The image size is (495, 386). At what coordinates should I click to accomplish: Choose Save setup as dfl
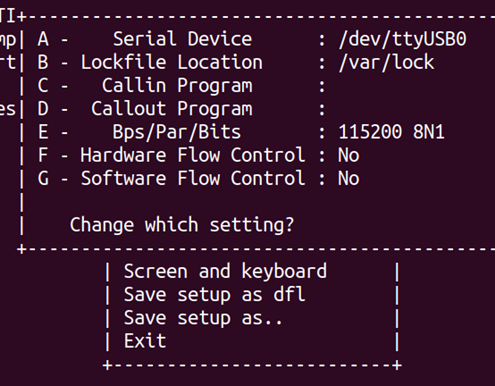(214, 295)
